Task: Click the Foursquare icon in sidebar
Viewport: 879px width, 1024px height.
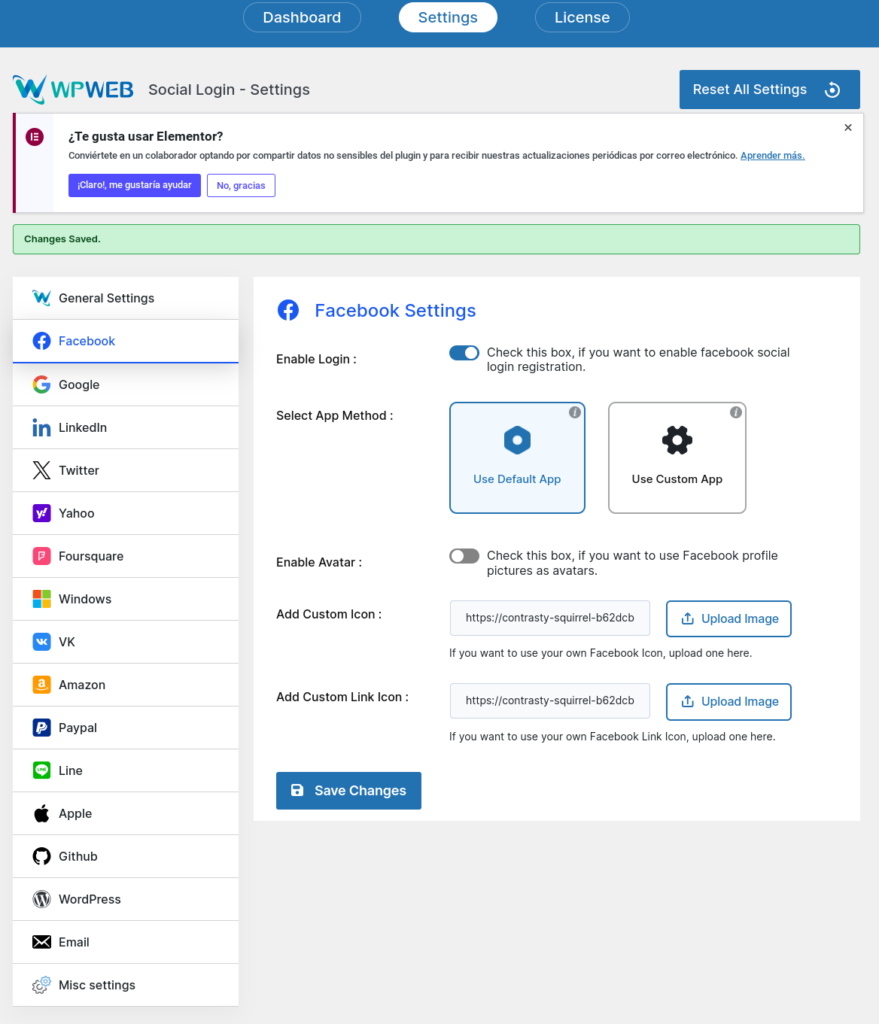Action: [42, 556]
